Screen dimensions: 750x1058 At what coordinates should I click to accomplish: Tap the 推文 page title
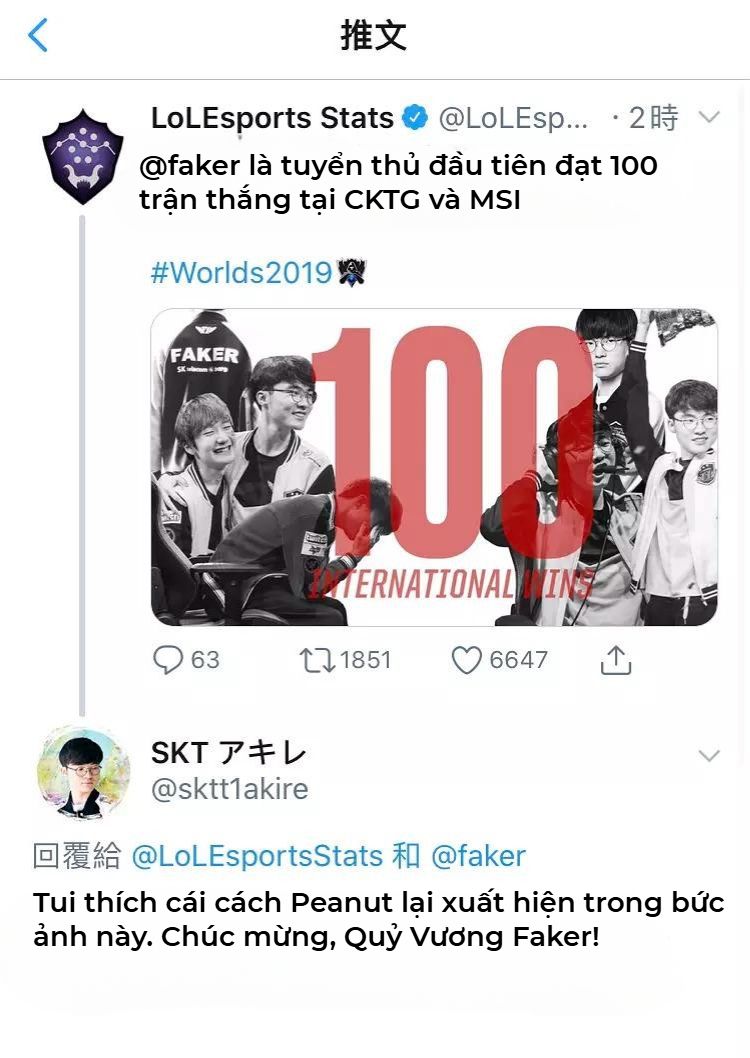click(x=374, y=35)
